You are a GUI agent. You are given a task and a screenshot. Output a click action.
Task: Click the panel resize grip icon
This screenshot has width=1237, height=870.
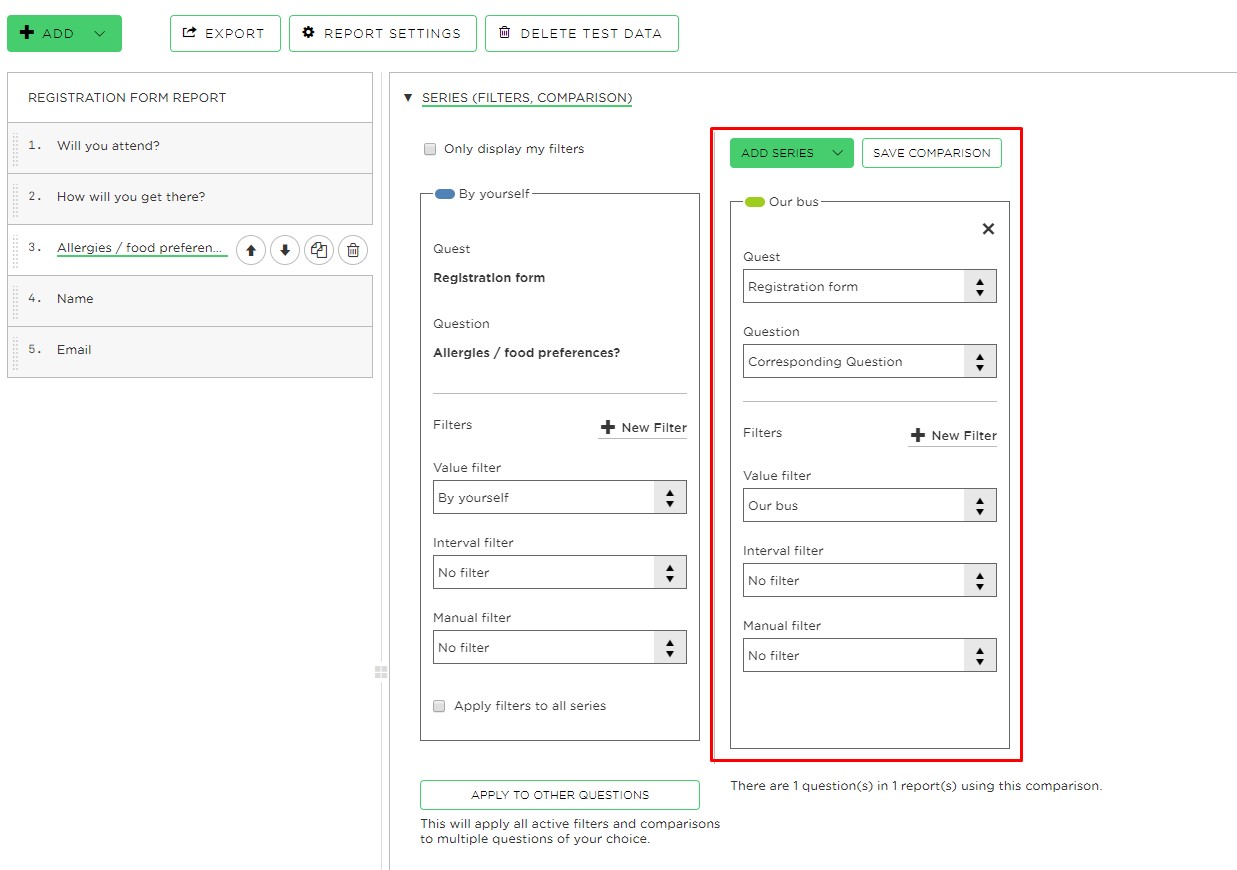point(381,672)
